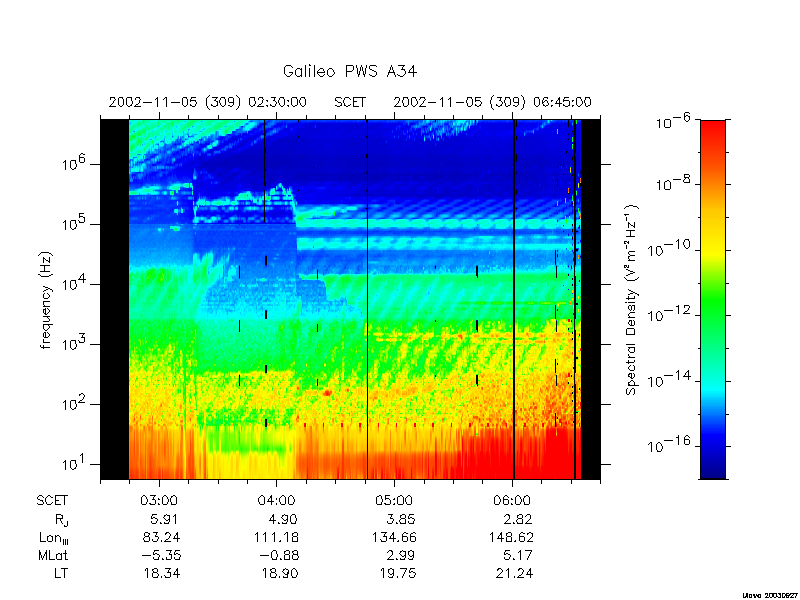Click the 'frequency (Hz)' axis label
Screen dimensions: 800x600
[46, 300]
